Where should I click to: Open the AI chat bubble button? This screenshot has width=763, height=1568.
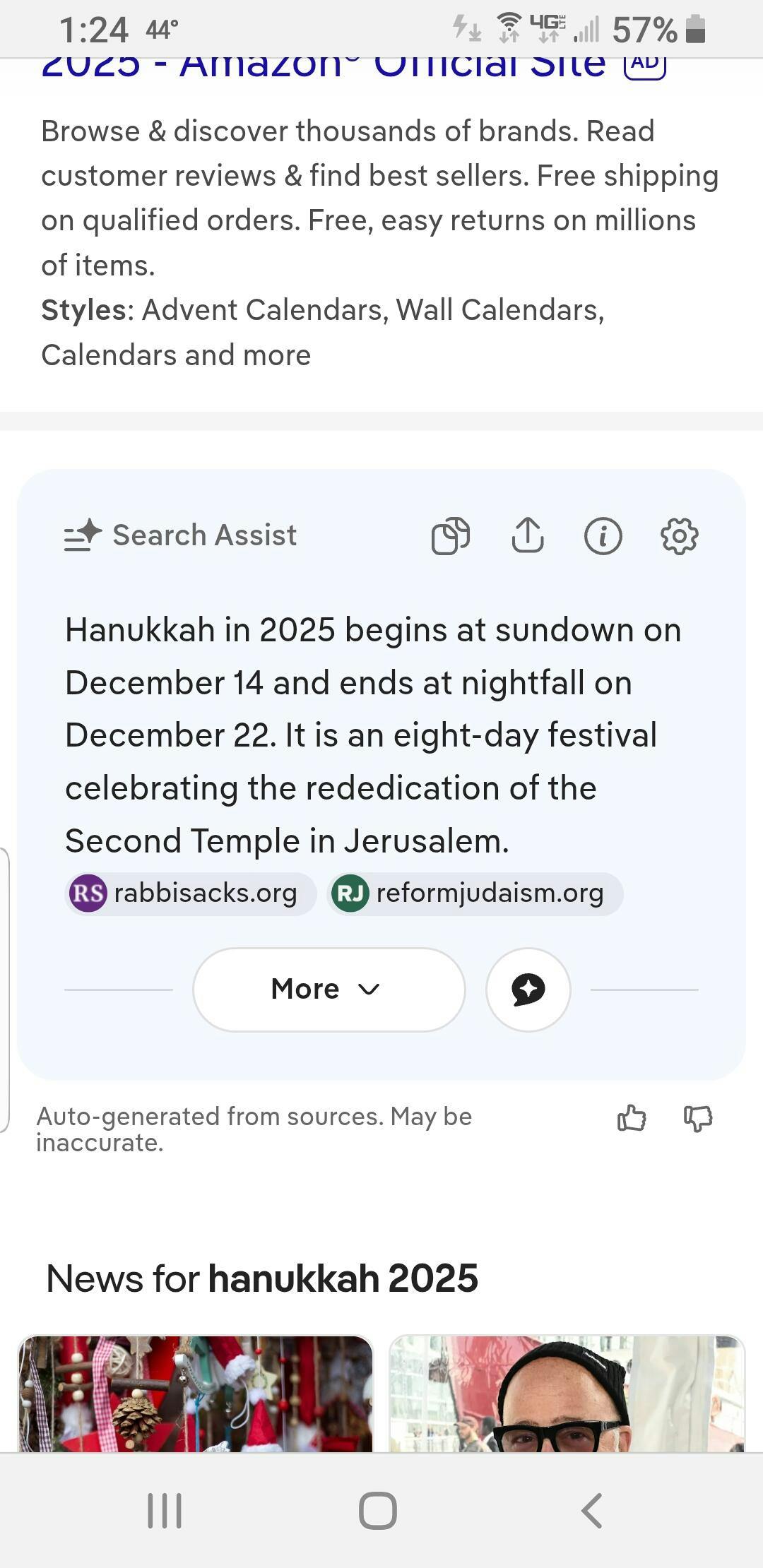528,989
